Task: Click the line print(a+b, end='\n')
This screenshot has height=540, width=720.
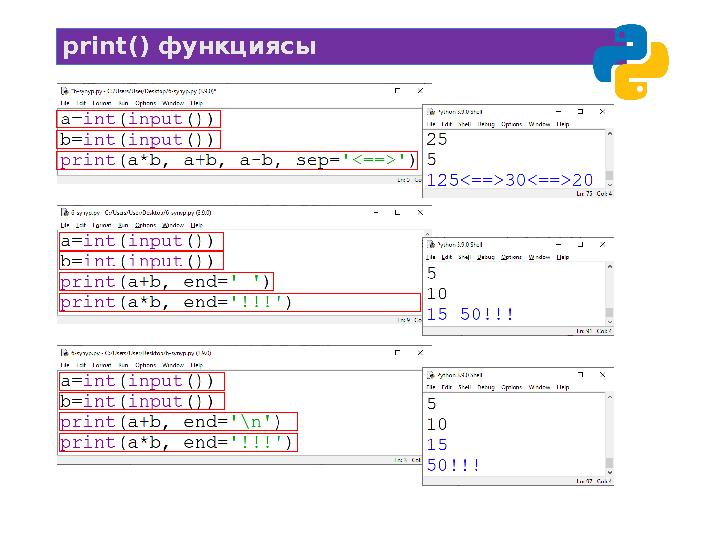Action: [178, 422]
